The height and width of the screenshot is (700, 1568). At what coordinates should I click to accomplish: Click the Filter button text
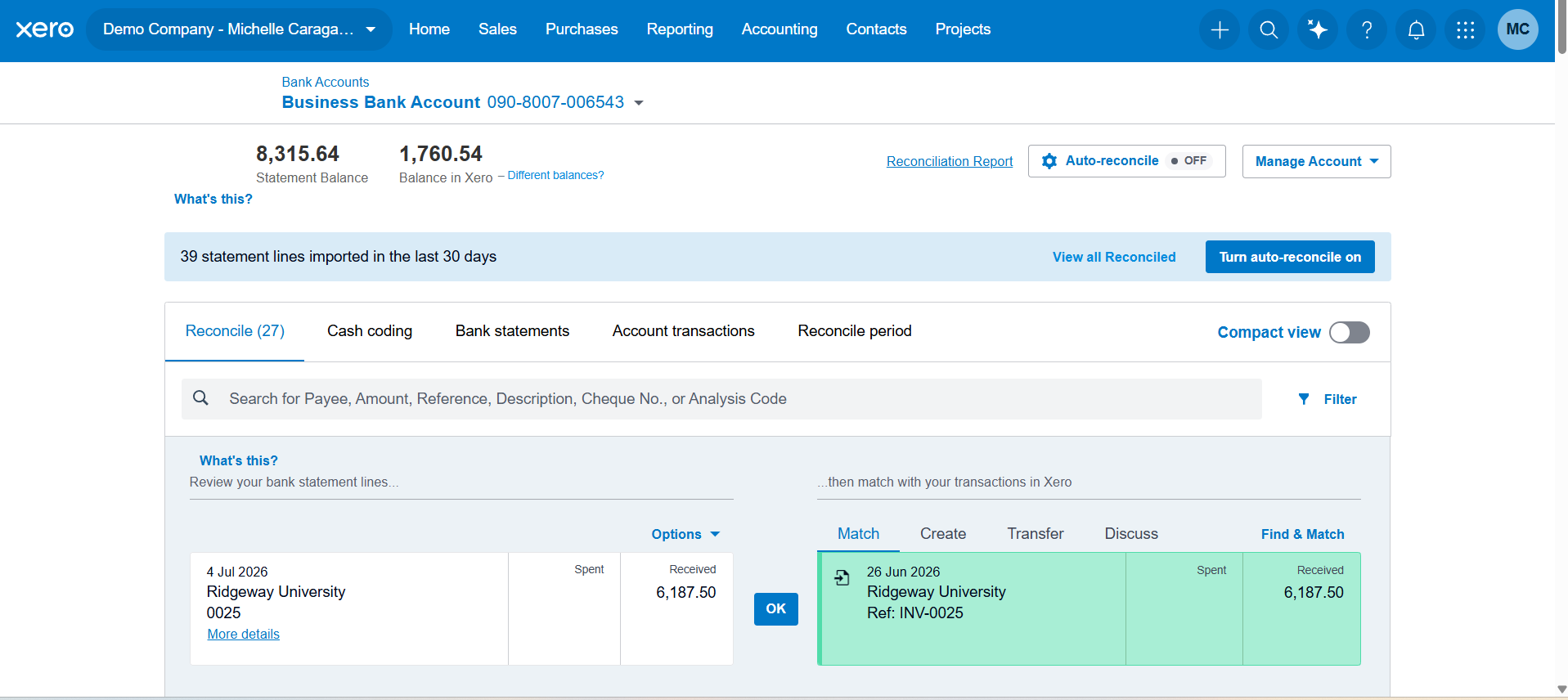pos(1340,399)
